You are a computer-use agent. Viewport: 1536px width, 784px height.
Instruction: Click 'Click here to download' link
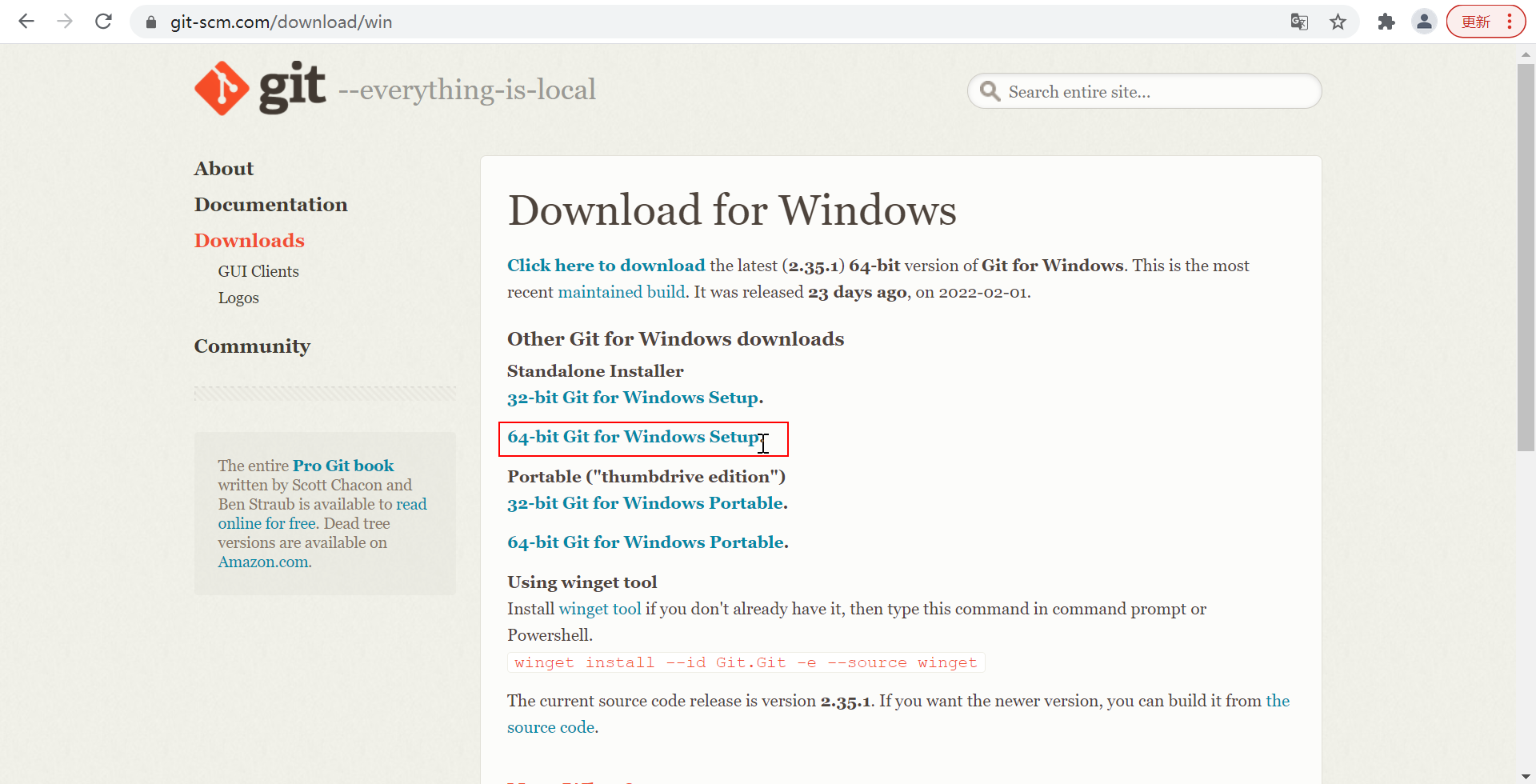point(606,266)
